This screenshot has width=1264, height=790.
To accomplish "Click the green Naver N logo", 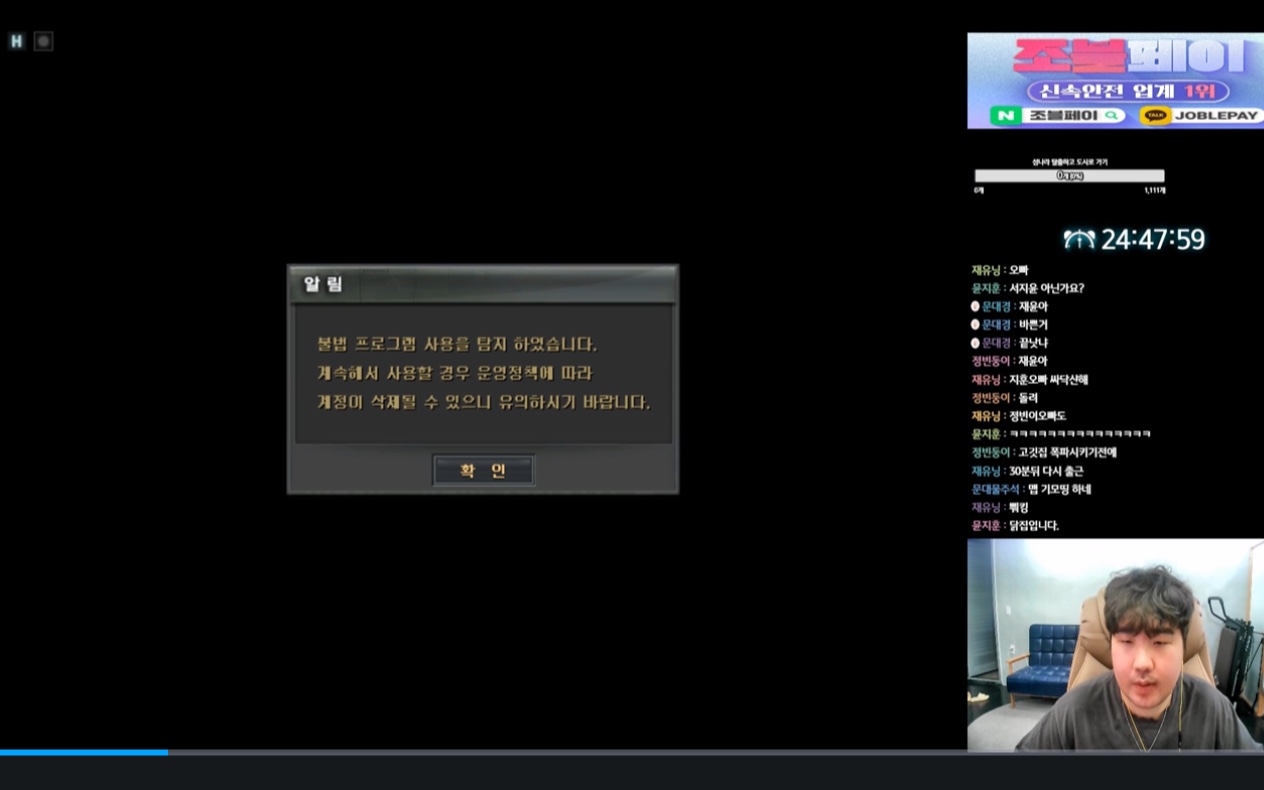I will point(1003,116).
